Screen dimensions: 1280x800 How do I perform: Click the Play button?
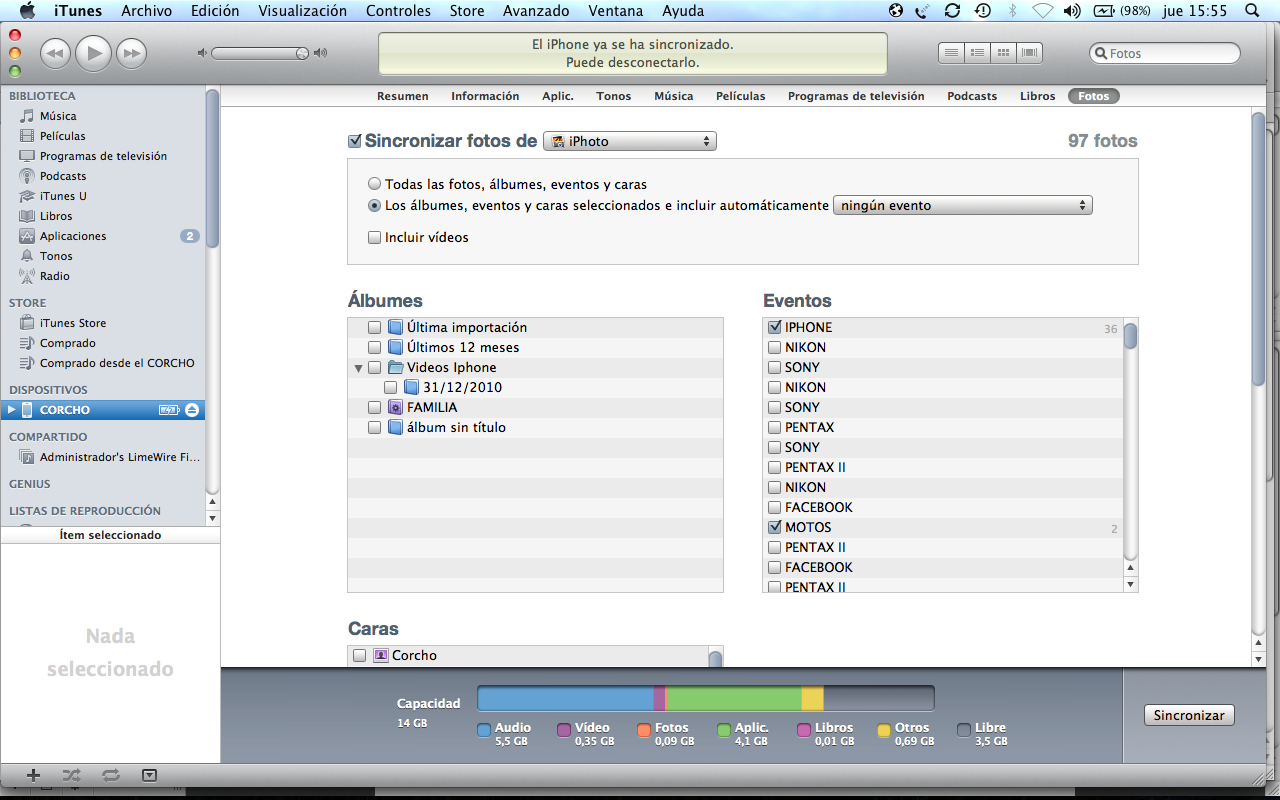93,53
